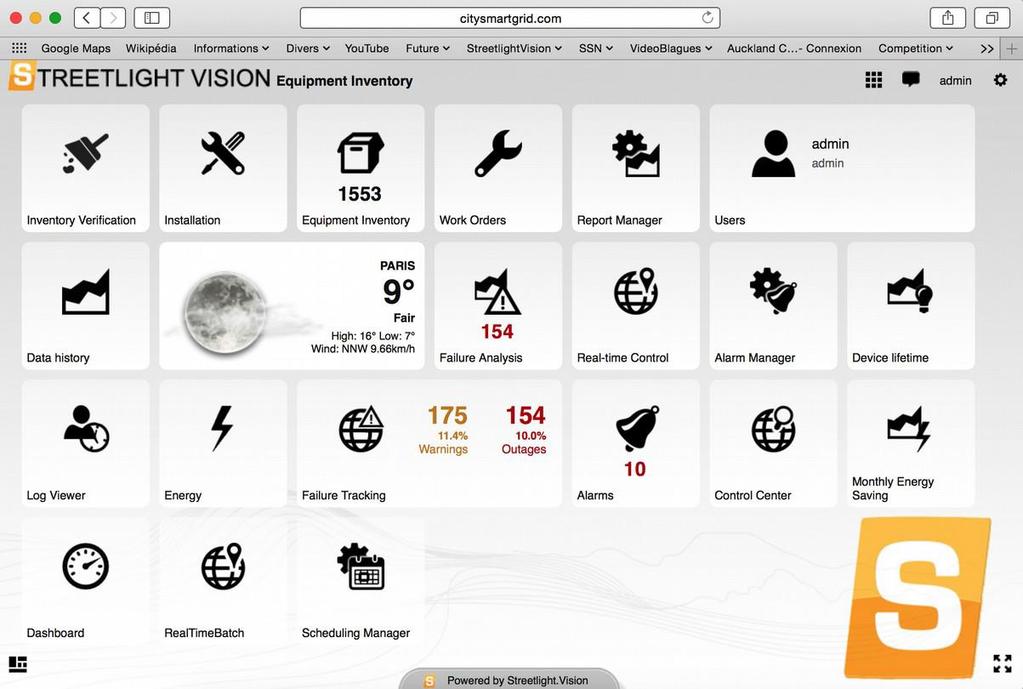Expand the StreetlightVision bookmarks folder
The height and width of the screenshot is (689, 1023).
(514, 48)
